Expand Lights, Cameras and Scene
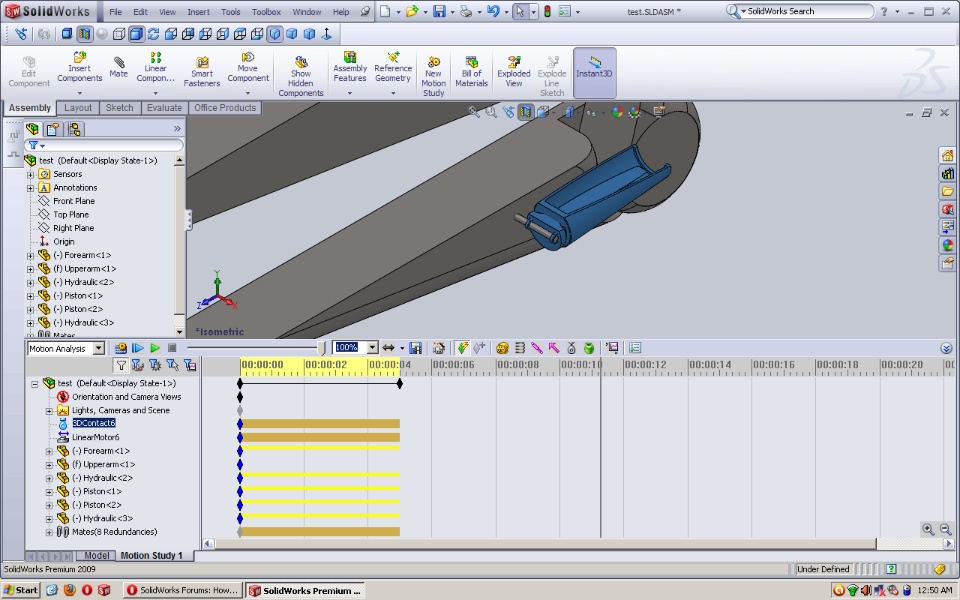This screenshot has width=960, height=600. [x=50, y=411]
